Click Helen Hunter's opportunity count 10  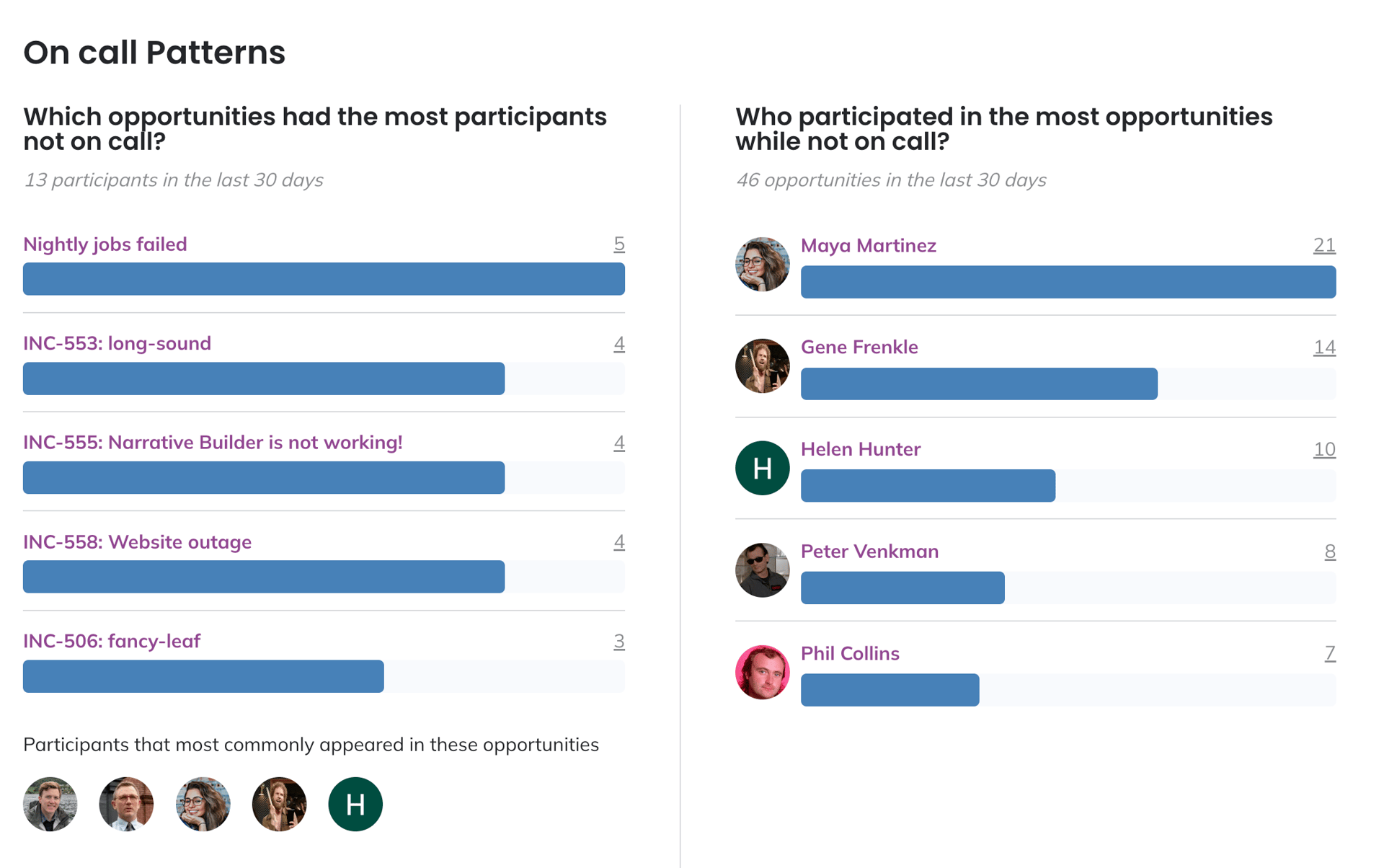1323,449
